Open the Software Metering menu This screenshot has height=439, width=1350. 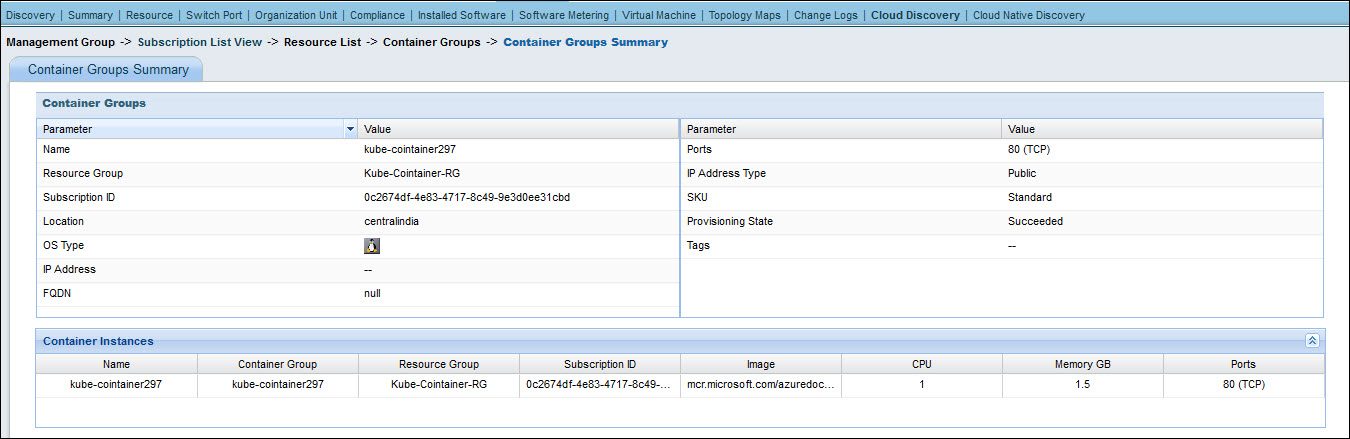tap(564, 15)
